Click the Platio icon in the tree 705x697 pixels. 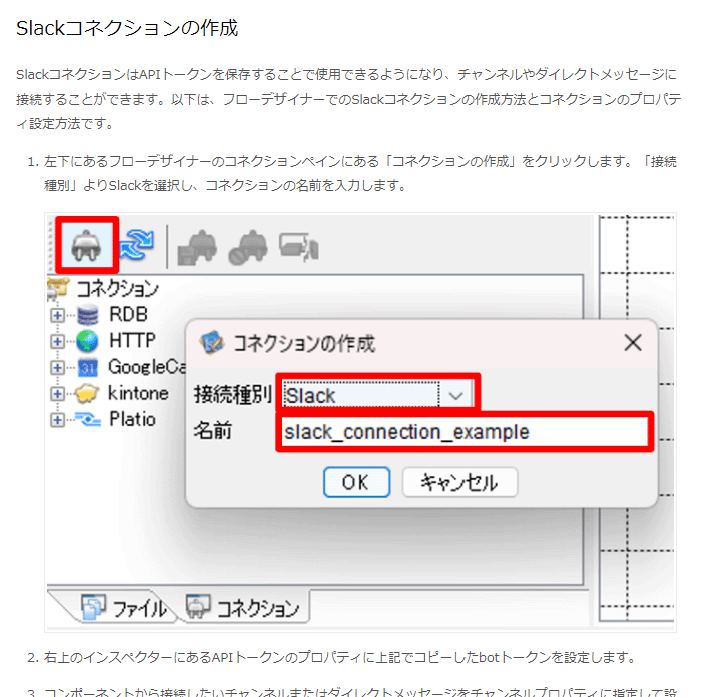[x=88, y=419]
